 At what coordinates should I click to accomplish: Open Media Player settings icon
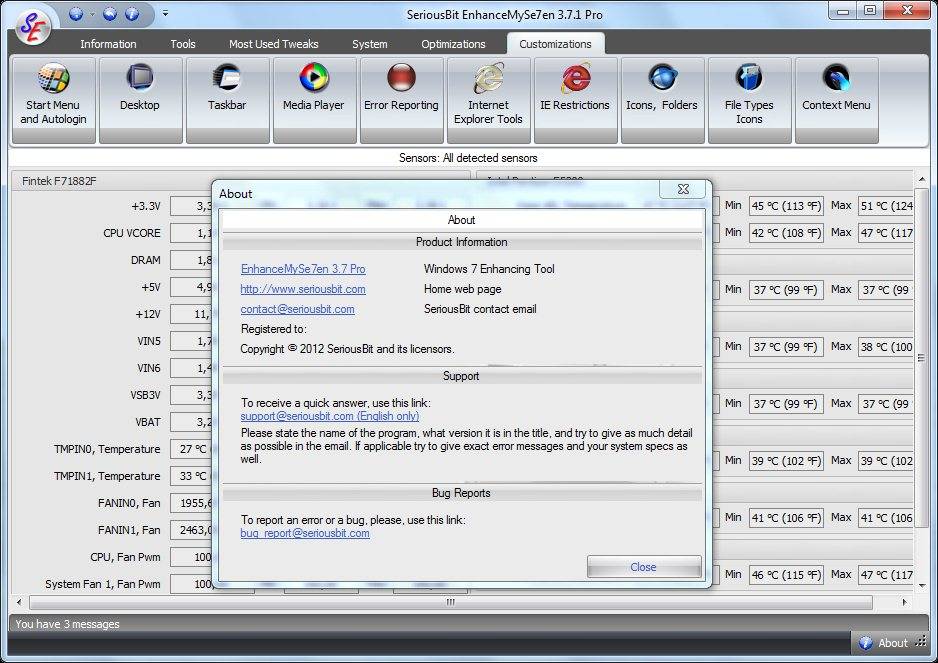[314, 100]
